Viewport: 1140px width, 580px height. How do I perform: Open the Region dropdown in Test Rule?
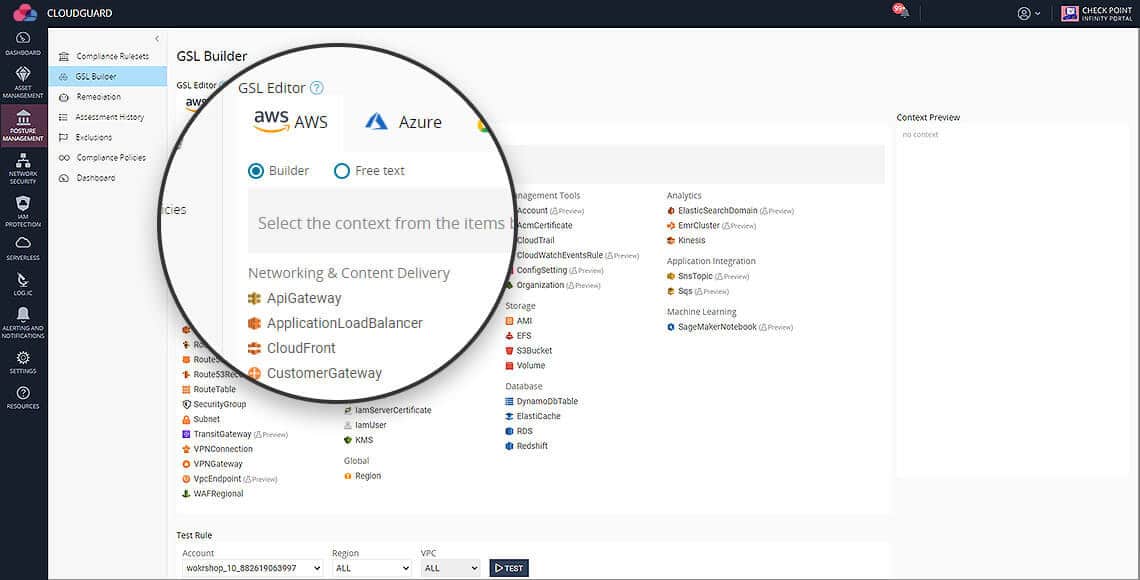pyautogui.click(x=372, y=568)
